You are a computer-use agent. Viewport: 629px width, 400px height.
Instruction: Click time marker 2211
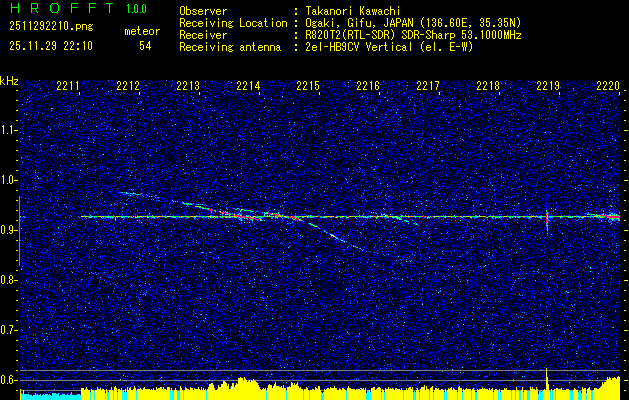(68, 85)
